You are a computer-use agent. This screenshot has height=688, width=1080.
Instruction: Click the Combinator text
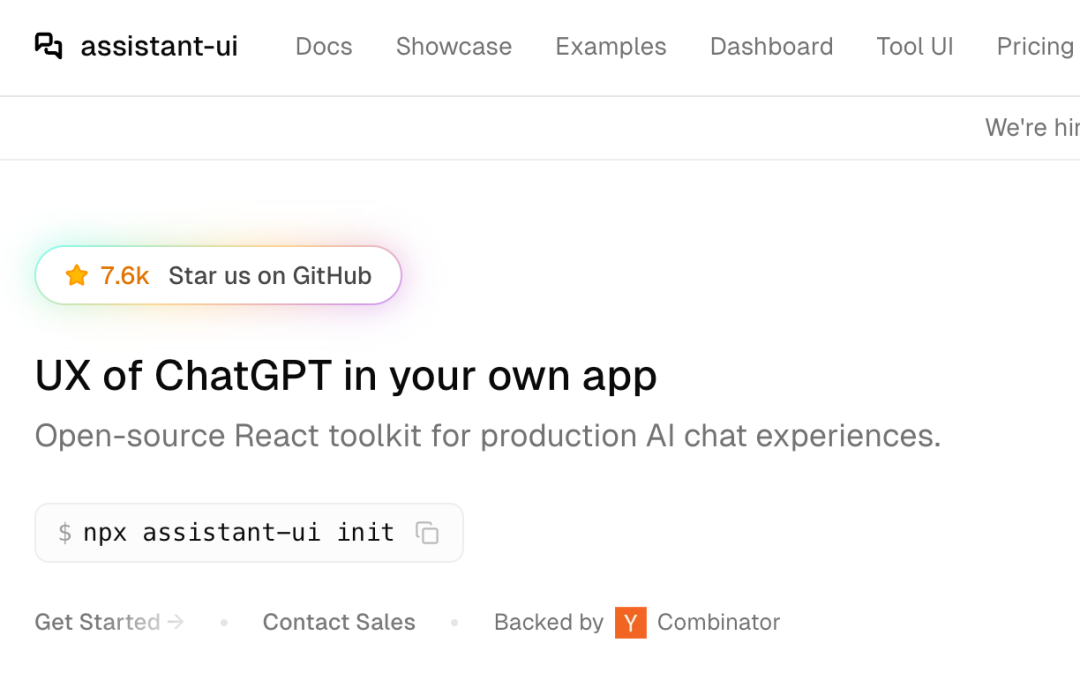click(718, 622)
